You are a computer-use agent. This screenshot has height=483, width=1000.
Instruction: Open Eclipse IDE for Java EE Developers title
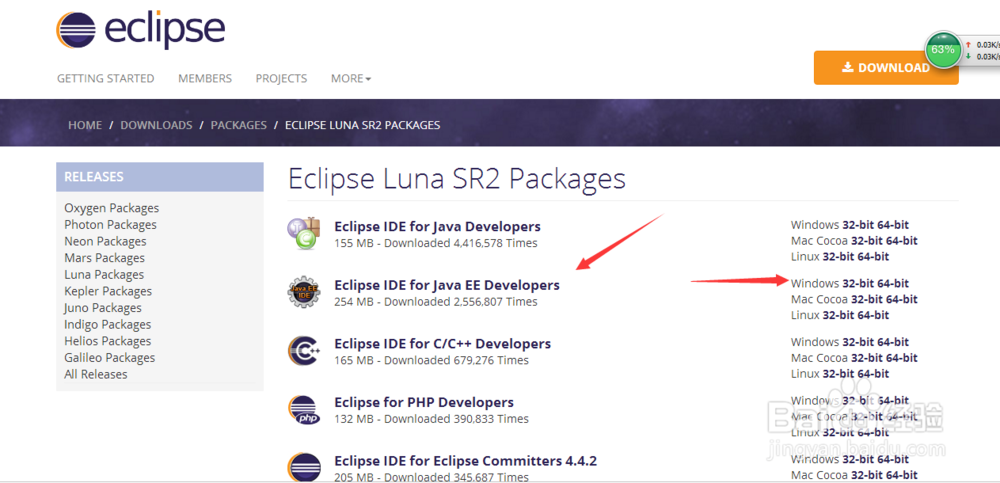(x=447, y=285)
